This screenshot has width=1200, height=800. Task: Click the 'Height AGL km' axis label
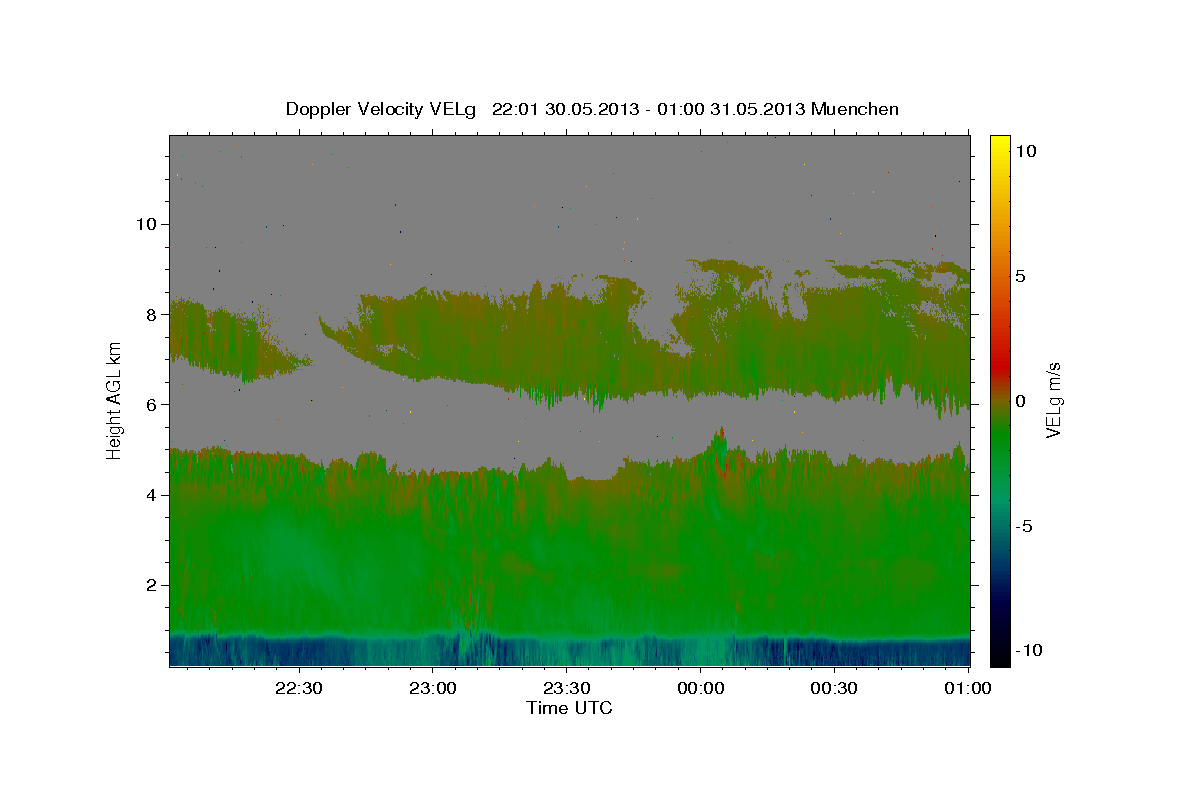pyautogui.click(x=114, y=401)
